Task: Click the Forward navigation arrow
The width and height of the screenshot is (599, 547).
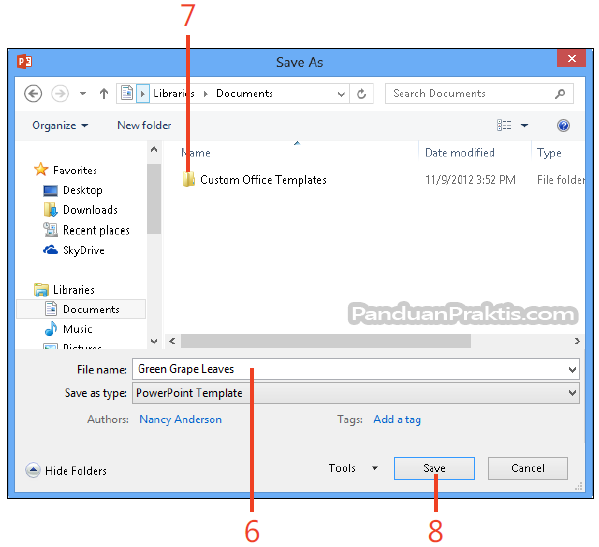Action: 60,94
